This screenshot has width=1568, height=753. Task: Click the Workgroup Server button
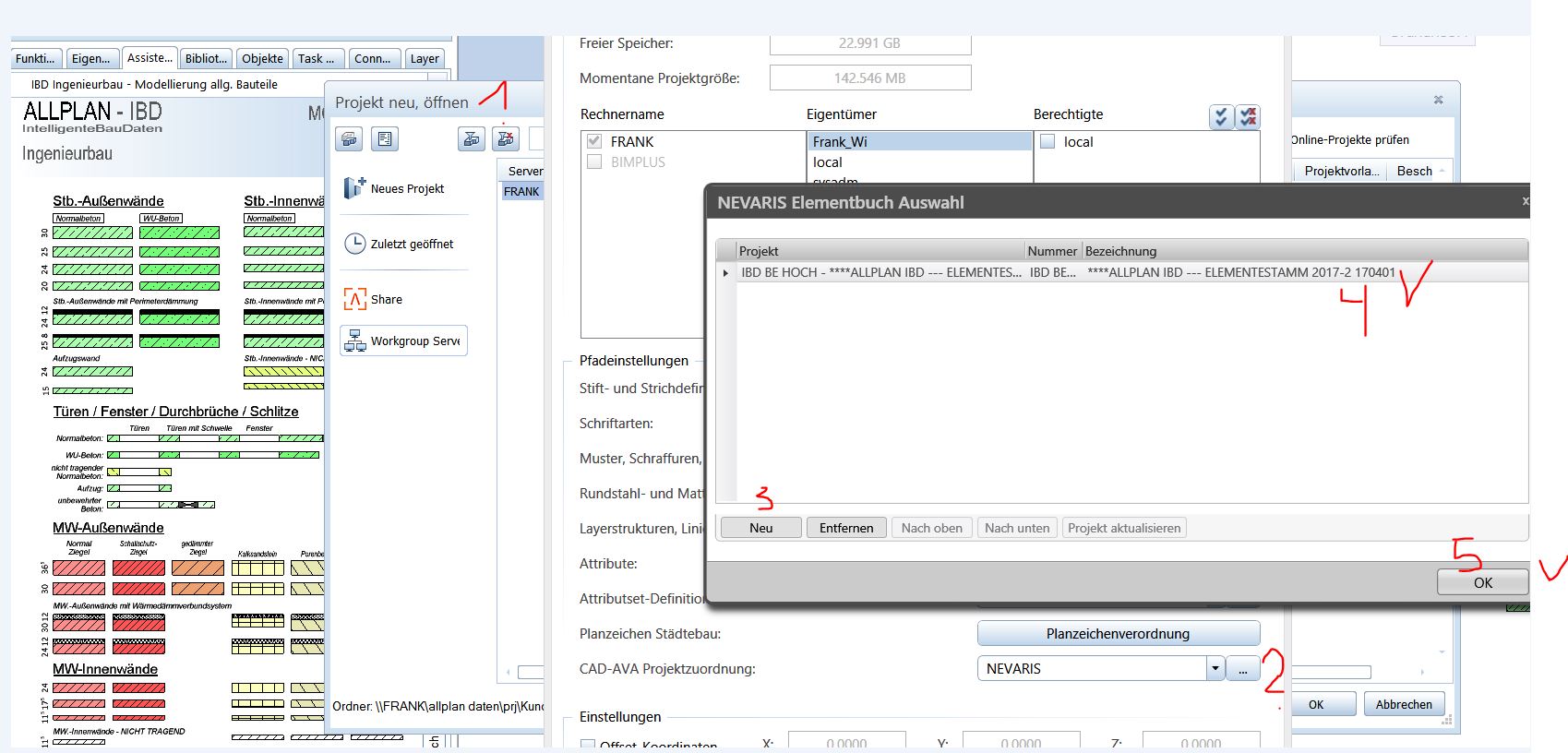point(403,341)
